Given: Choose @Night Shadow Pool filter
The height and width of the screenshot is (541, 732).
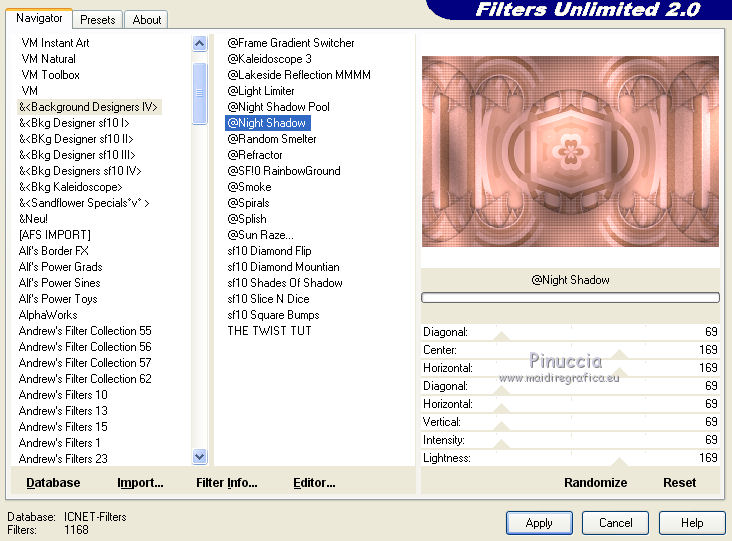Looking at the screenshot, I should click(278, 107).
